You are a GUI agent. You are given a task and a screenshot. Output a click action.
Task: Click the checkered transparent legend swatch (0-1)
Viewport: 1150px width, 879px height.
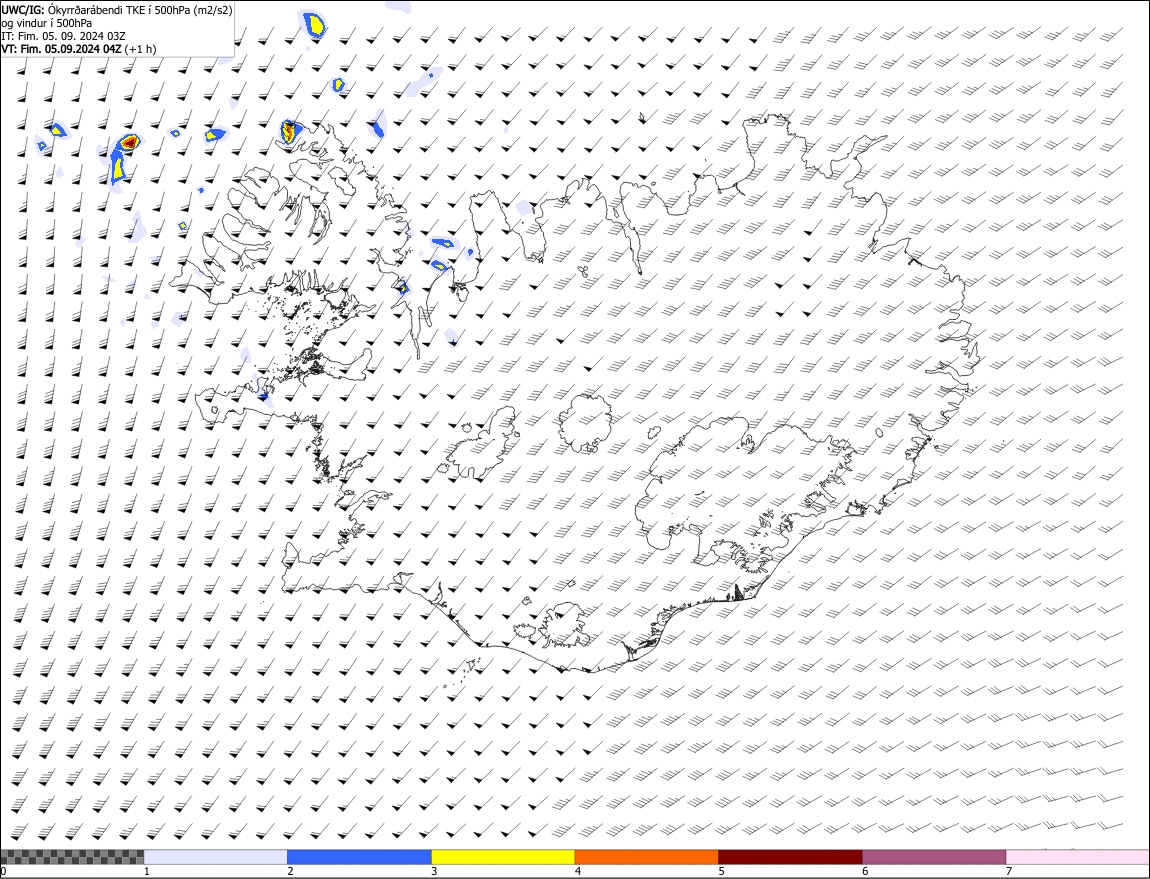pyautogui.click(x=73, y=857)
